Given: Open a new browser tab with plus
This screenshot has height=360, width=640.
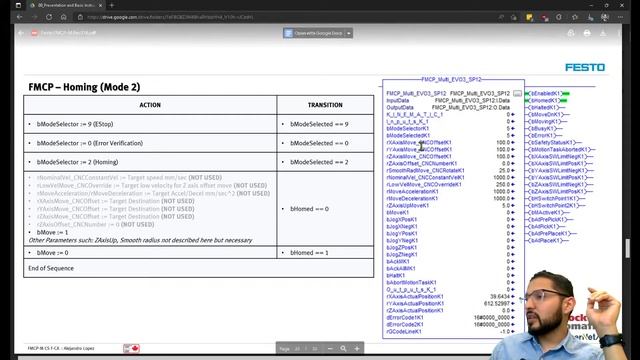Looking at the screenshot, I should click(112, 5).
